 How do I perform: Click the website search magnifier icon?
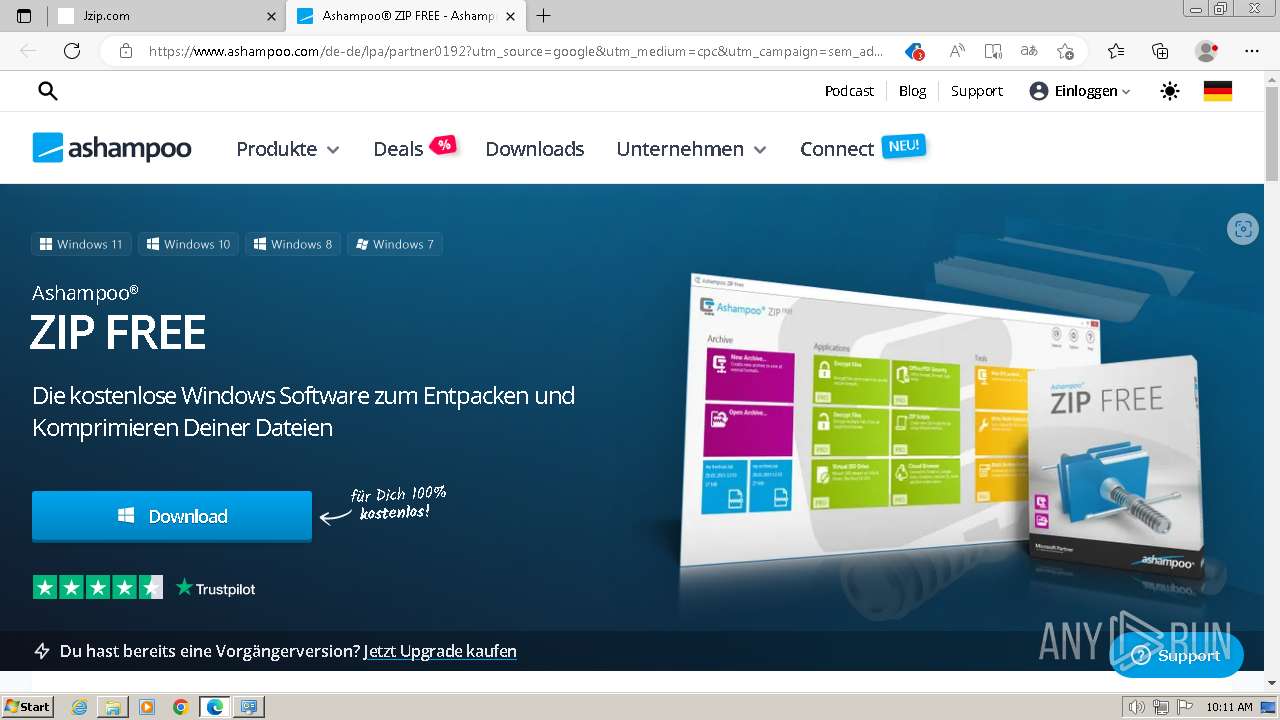point(47,91)
